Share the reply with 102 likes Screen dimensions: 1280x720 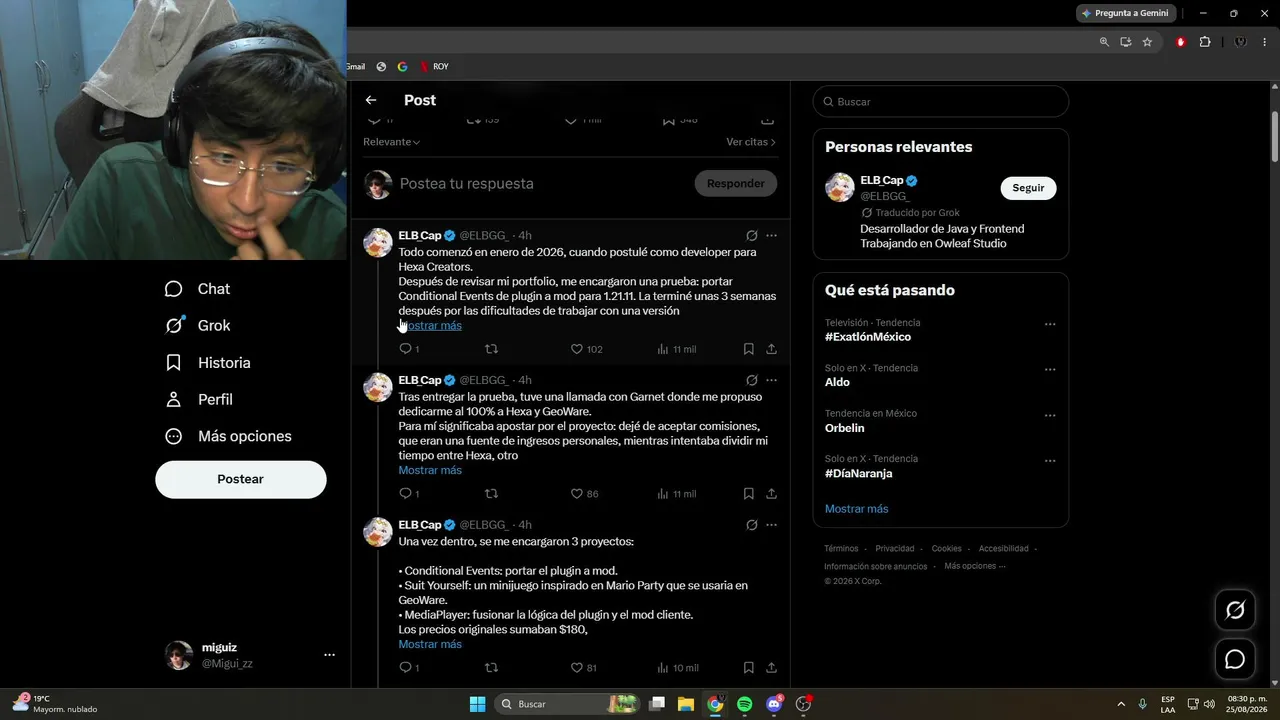(771, 349)
